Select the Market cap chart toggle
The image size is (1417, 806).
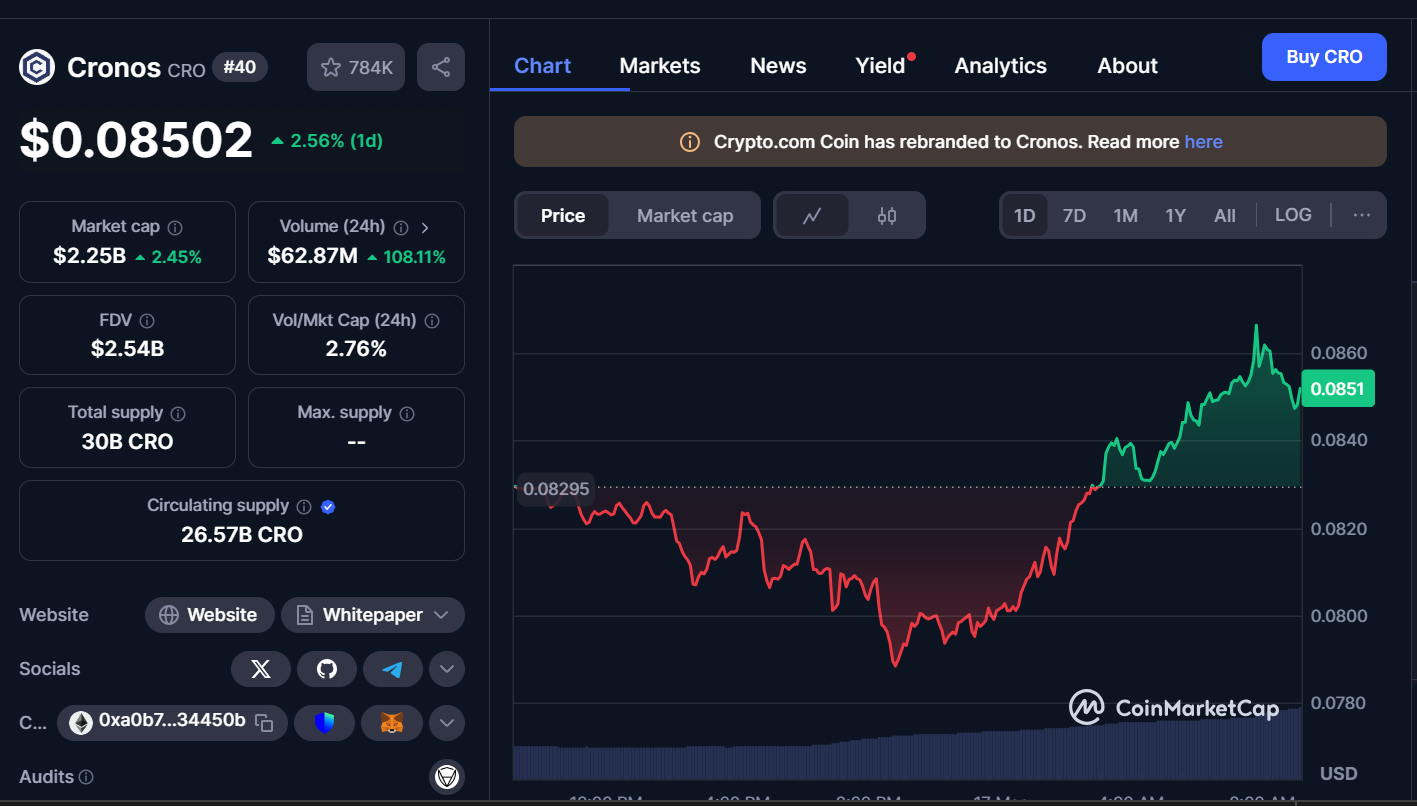click(685, 215)
